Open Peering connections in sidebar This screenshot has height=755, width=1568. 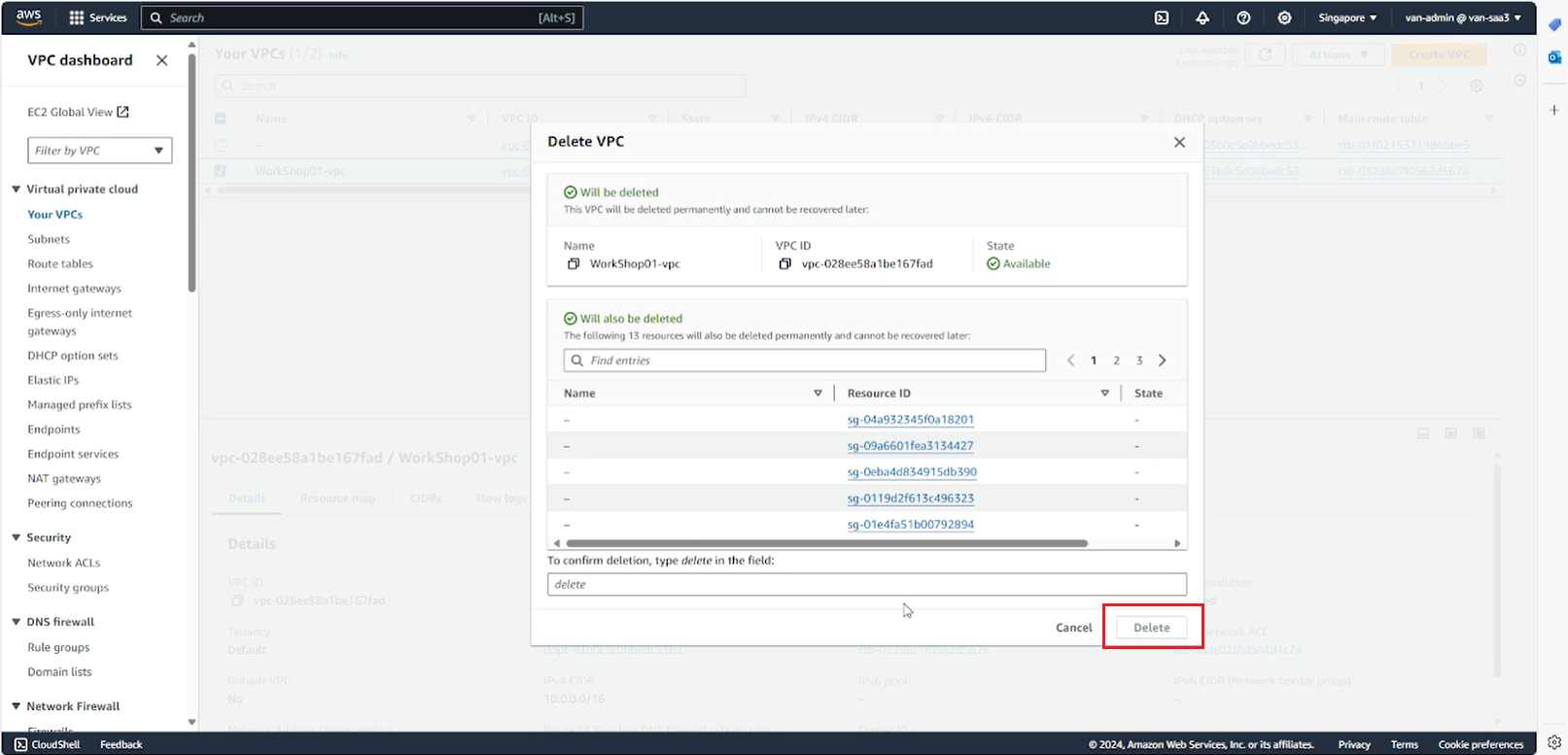[x=81, y=503]
